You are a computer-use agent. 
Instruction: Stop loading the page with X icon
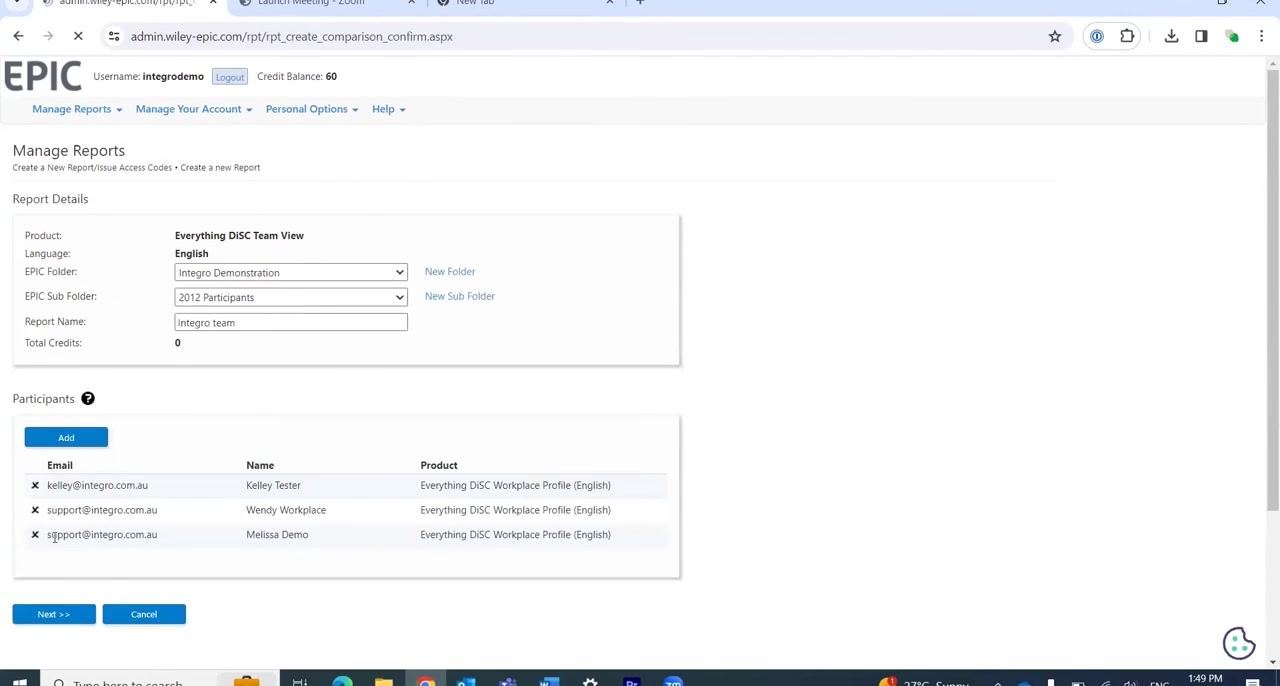(x=78, y=36)
